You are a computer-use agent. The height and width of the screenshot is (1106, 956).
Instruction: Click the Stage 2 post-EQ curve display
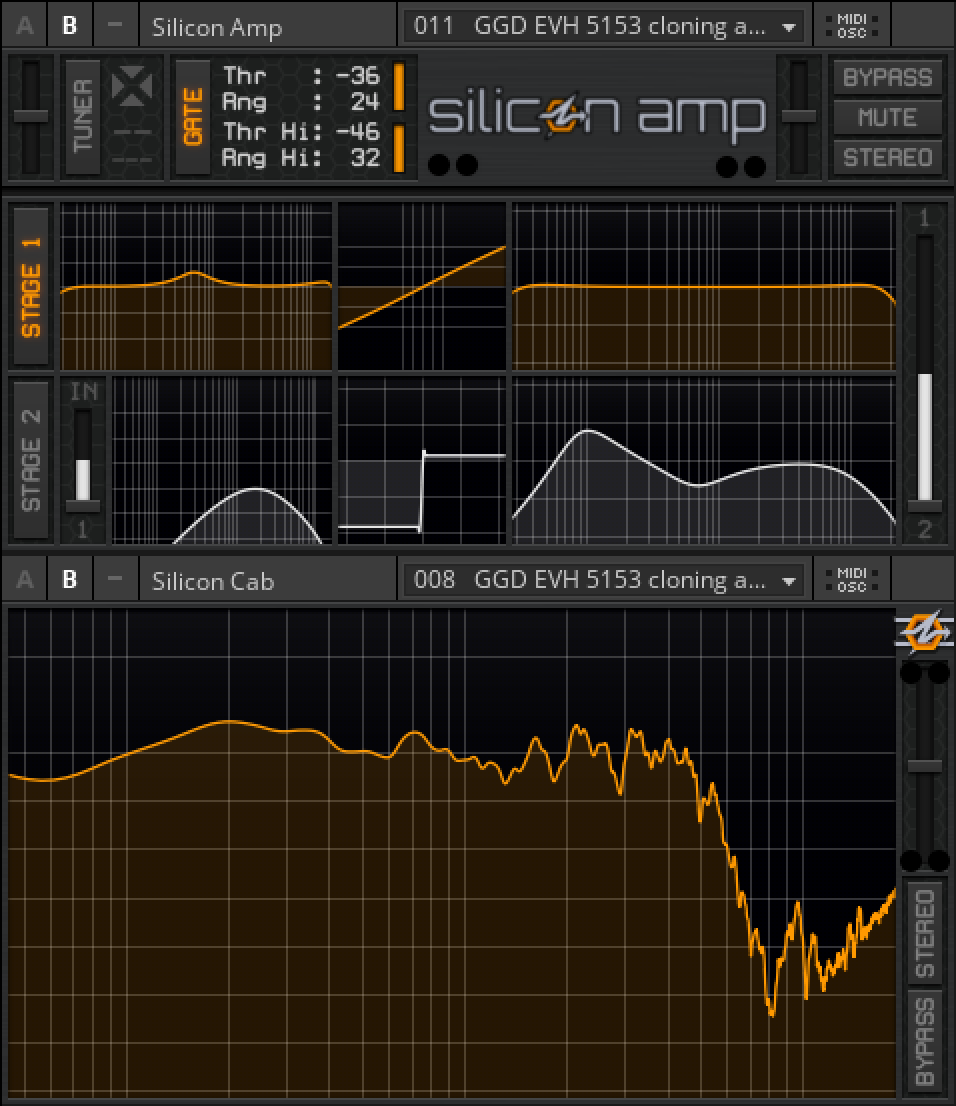pos(703,461)
